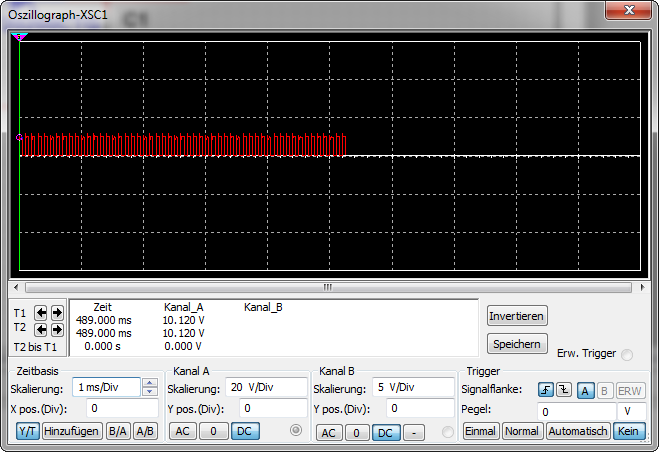Move cursor T2 right with arrow button
Image resolution: width=659 pixels, height=452 pixels.
pyautogui.click(x=57, y=330)
